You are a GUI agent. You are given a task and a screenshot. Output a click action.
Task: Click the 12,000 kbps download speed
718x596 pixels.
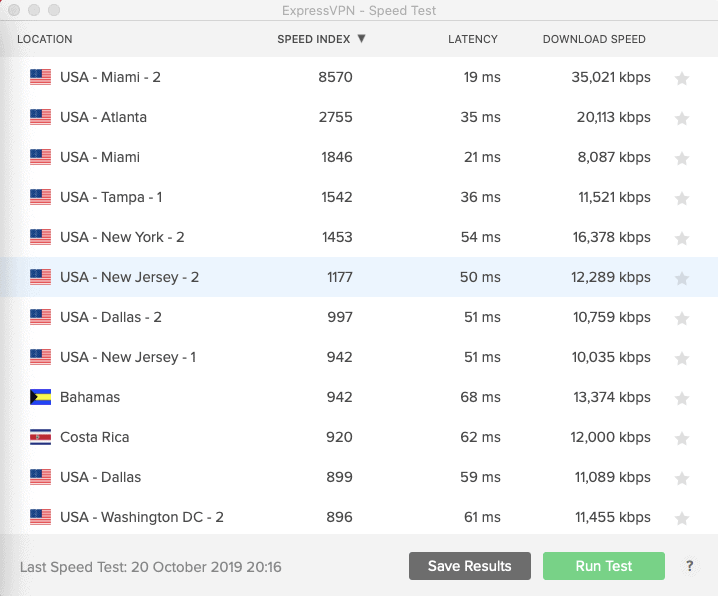coord(610,437)
